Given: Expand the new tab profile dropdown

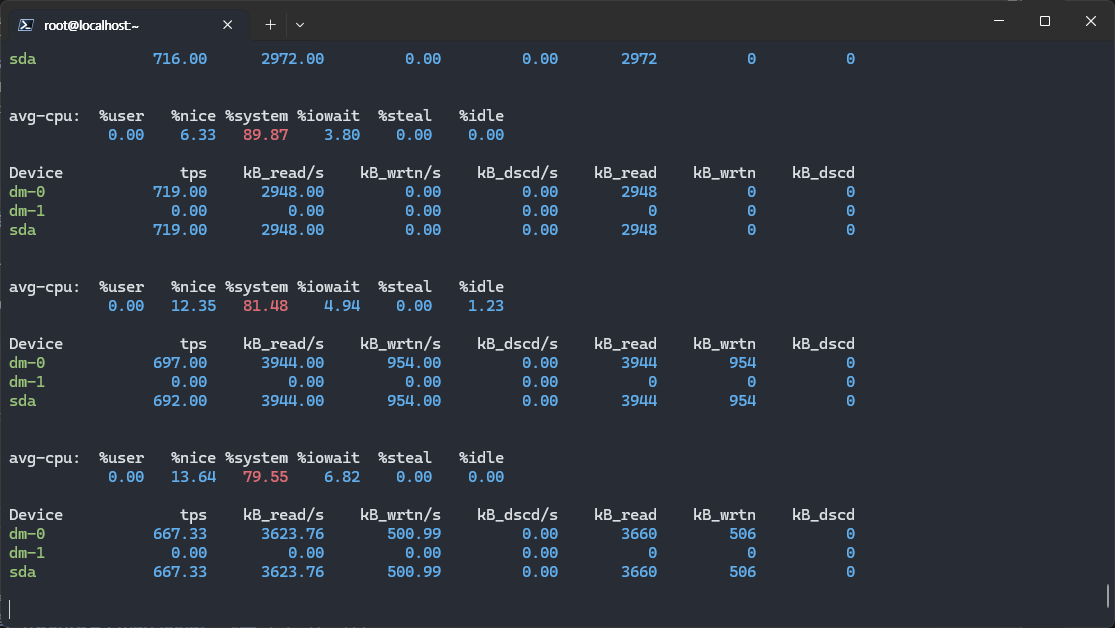Looking at the screenshot, I should (x=300, y=24).
